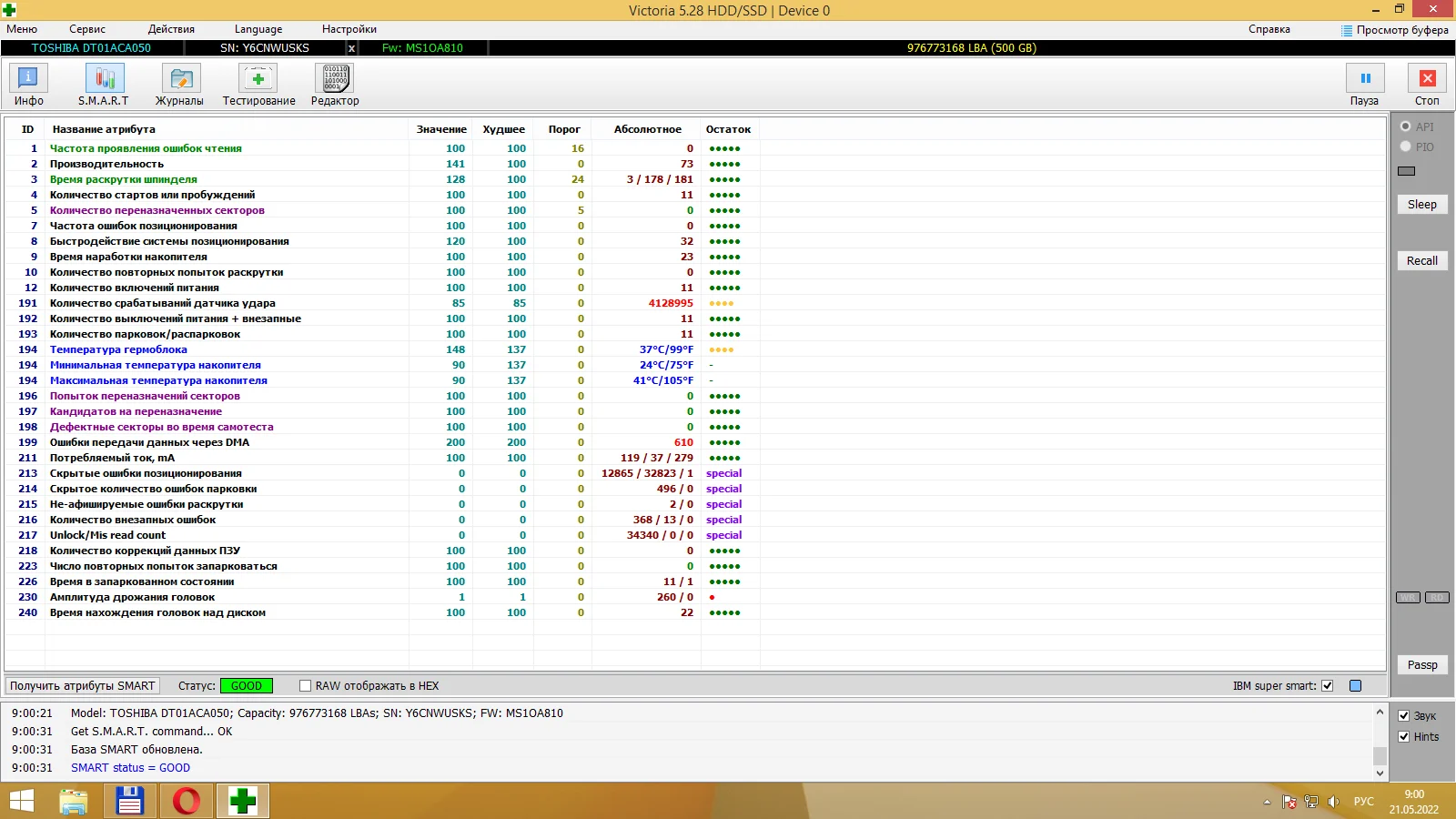Screen dimensions: 1456x819
Task: Click the Sleep button
Action: (x=1421, y=205)
